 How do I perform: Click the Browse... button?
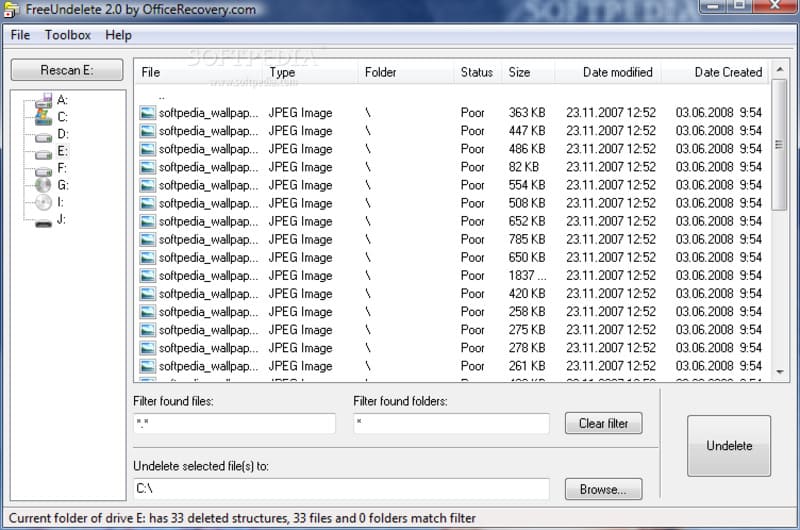603,489
